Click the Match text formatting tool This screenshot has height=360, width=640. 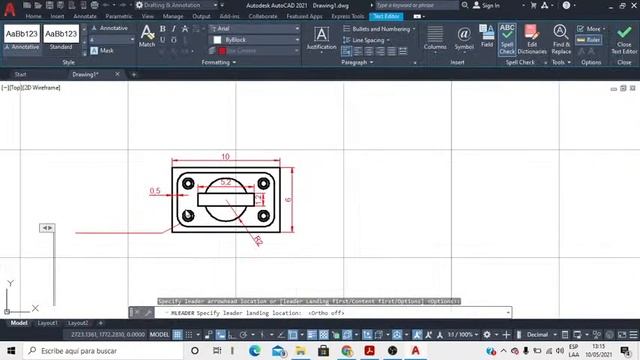tap(147, 36)
